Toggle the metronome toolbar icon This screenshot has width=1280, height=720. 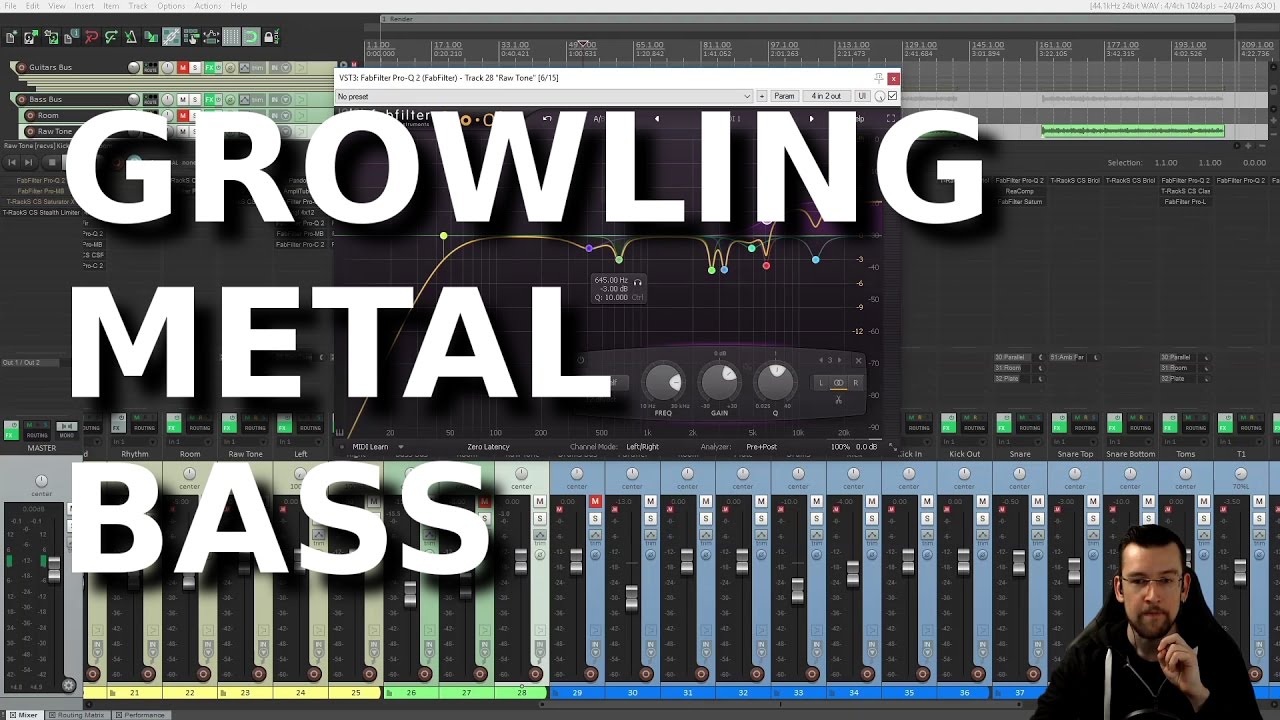pos(131,37)
